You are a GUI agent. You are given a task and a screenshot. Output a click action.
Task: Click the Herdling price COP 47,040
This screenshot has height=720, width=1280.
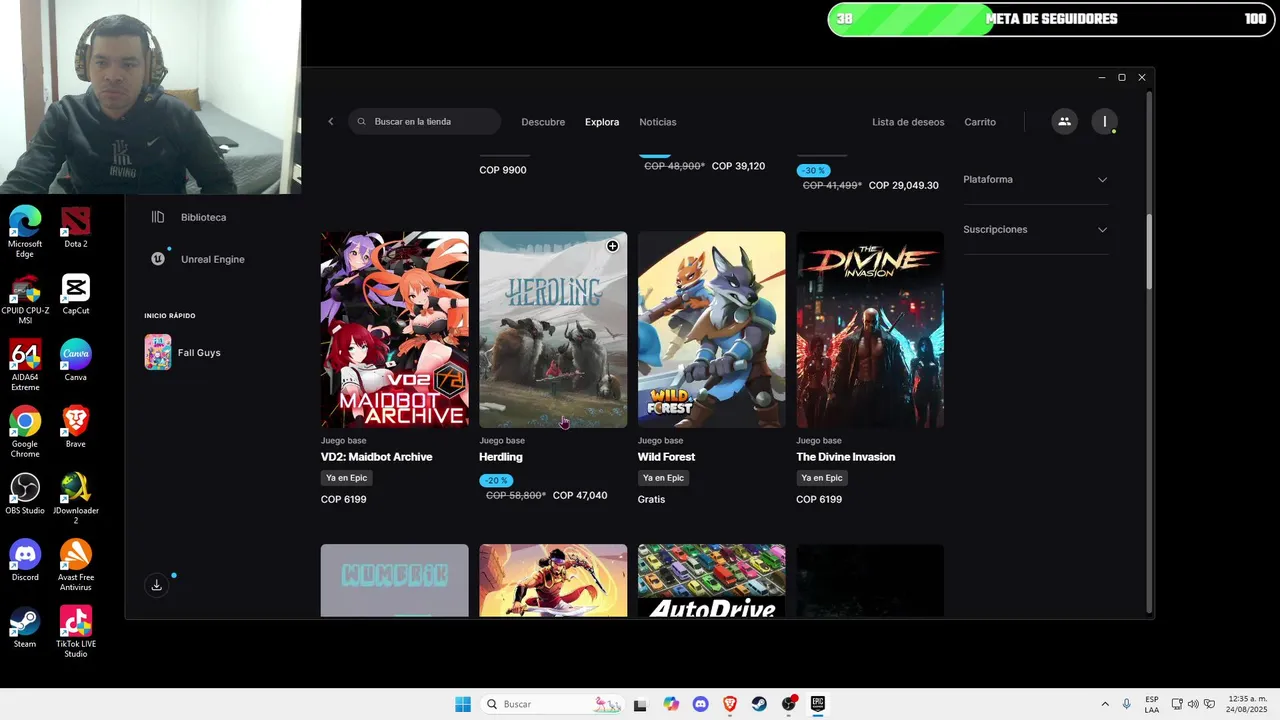point(580,496)
